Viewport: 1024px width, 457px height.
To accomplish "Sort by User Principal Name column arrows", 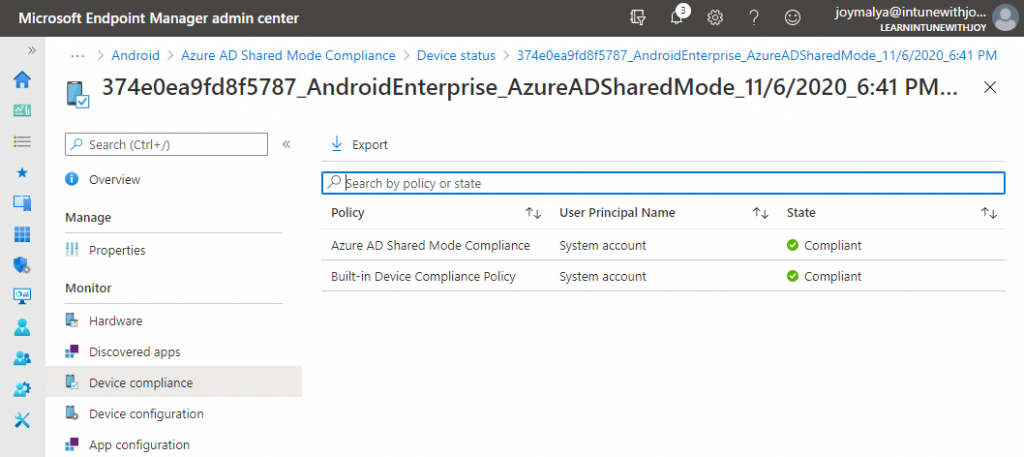I will (x=760, y=213).
